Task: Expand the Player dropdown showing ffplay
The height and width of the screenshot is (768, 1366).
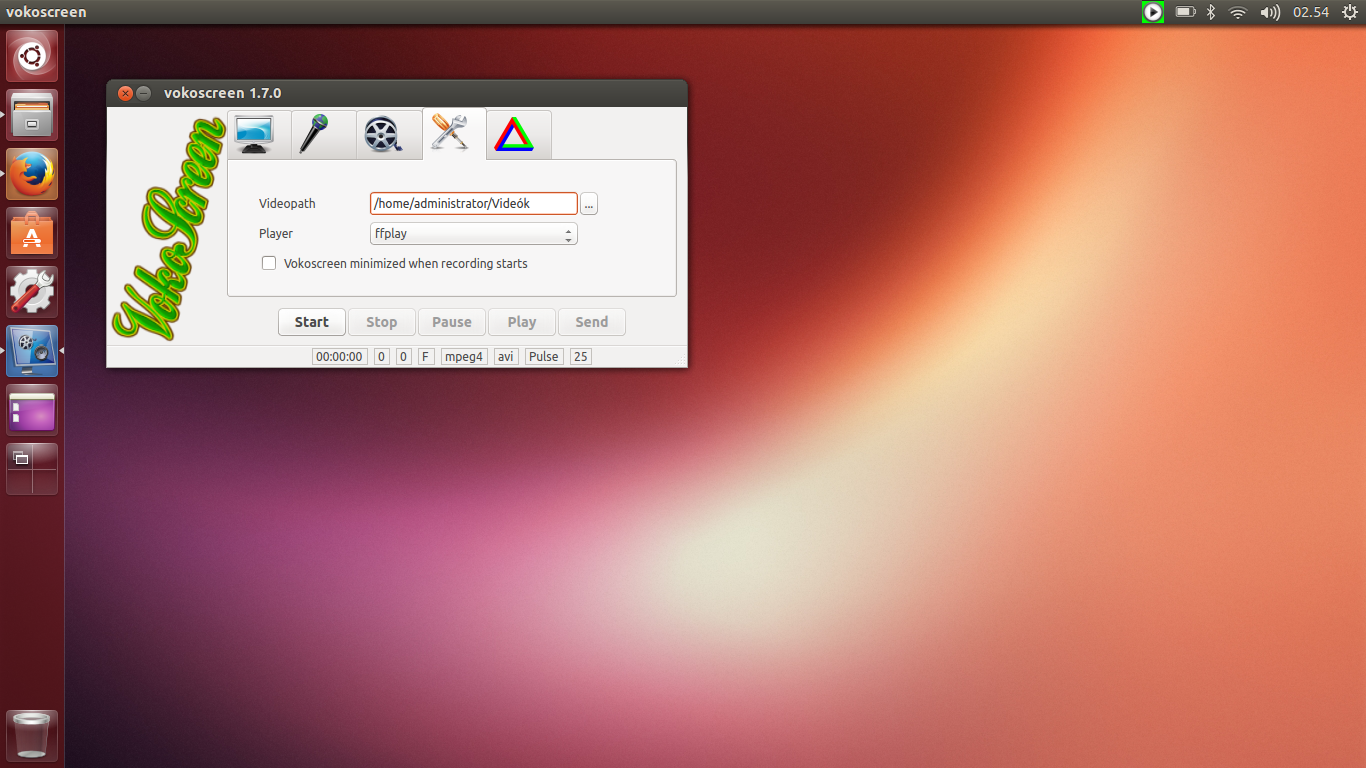Action: pyautogui.click(x=474, y=234)
